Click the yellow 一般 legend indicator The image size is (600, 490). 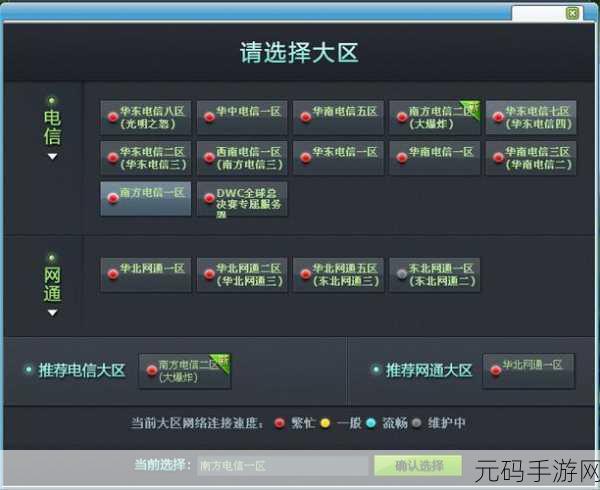point(325,423)
